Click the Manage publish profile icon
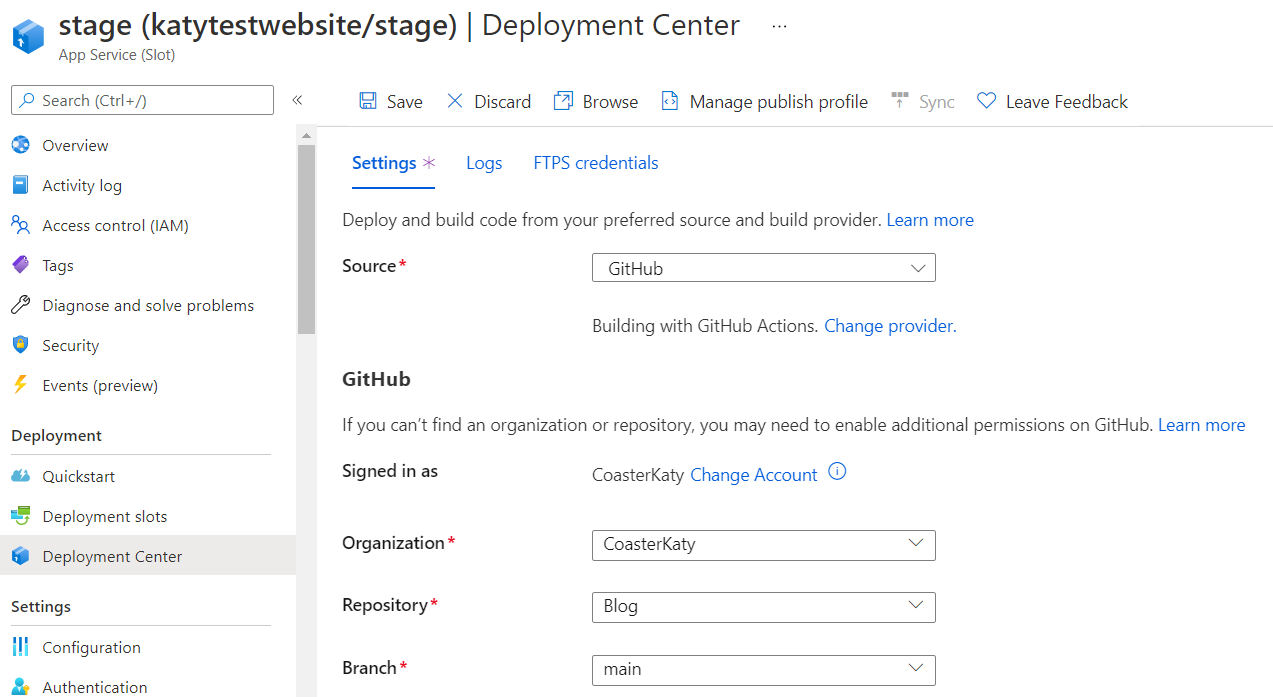This screenshot has height=697, width=1273. pyautogui.click(x=670, y=101)
